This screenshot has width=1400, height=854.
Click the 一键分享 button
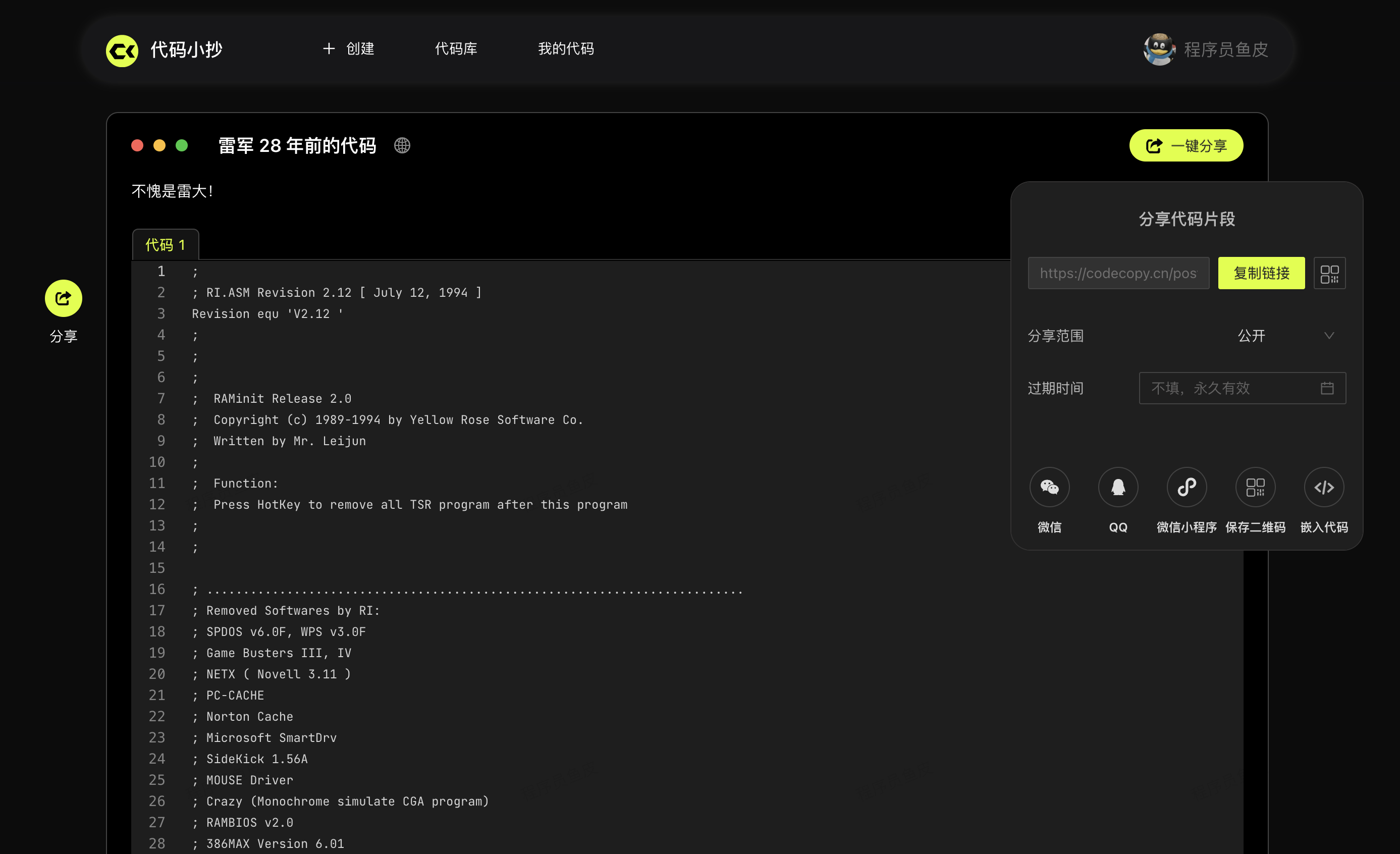(1186, 146)
